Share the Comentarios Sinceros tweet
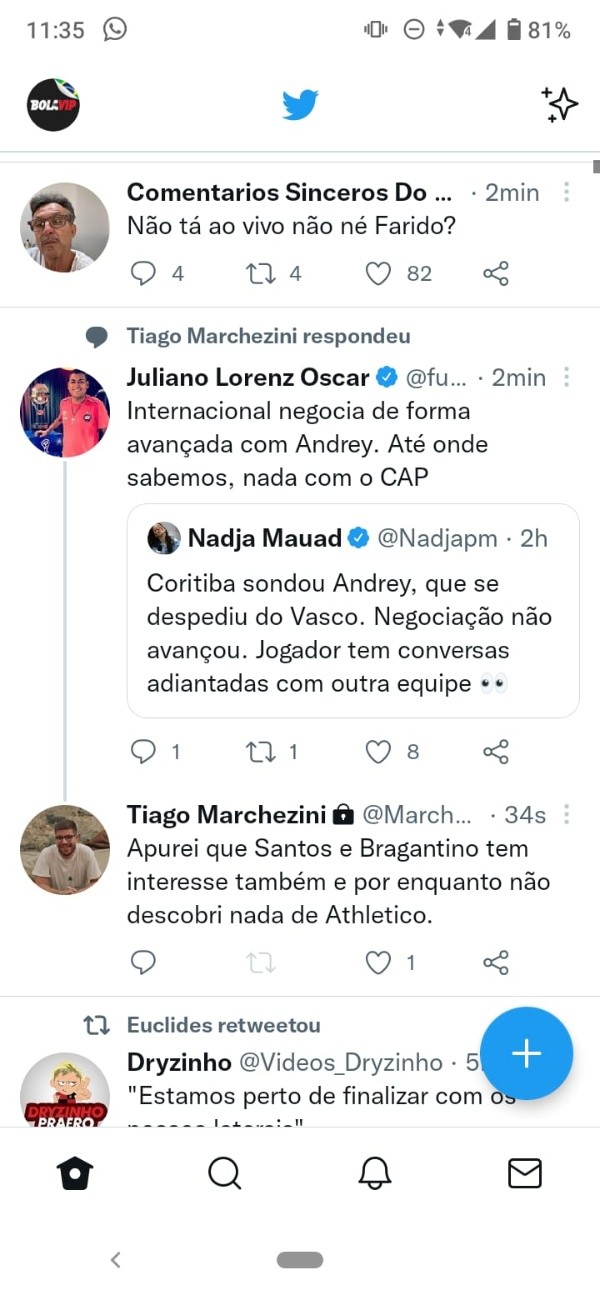This screenshot has height=1300, width=600. (496, 273)
